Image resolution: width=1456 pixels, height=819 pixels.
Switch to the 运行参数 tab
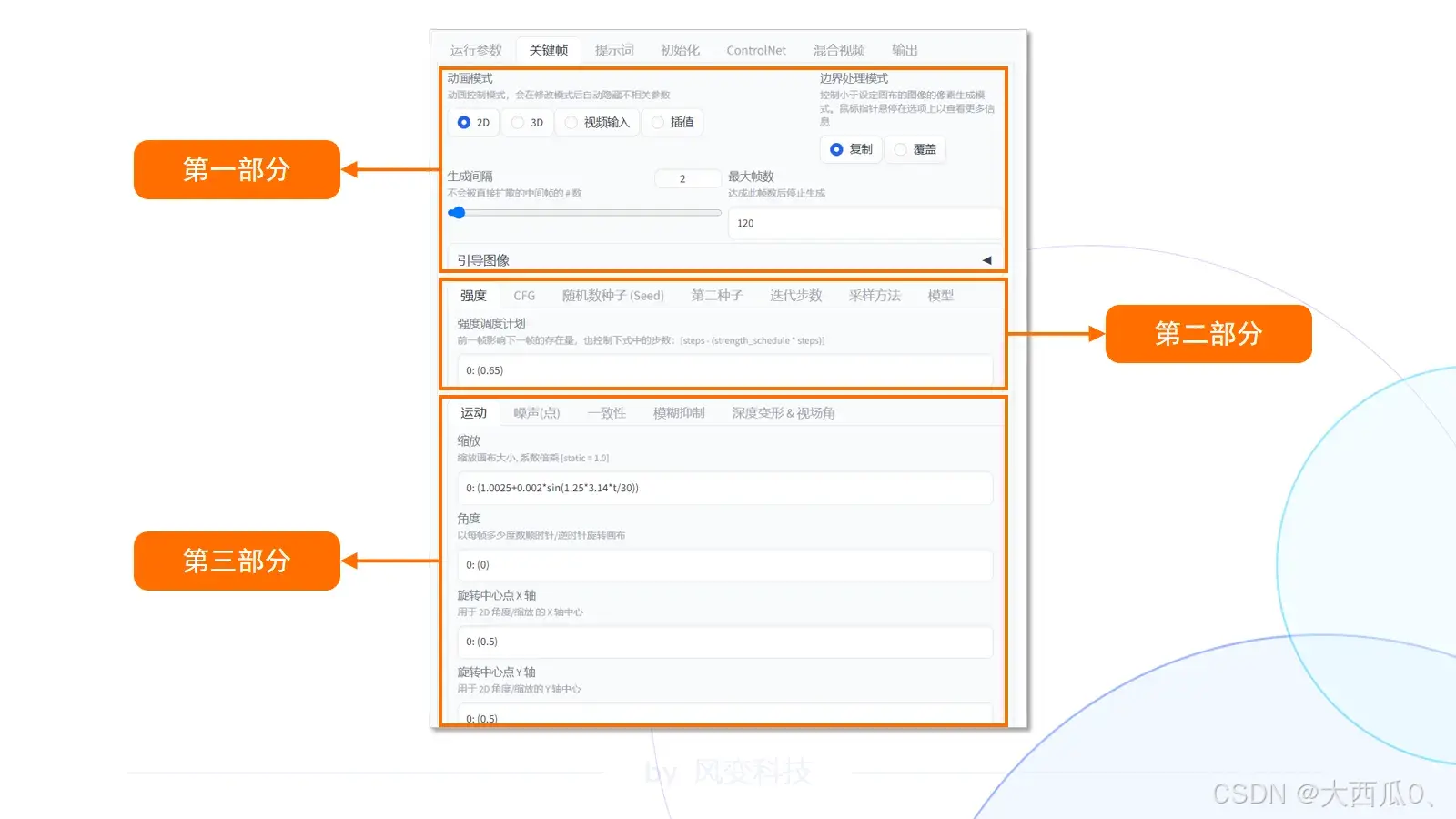[476, 50]
